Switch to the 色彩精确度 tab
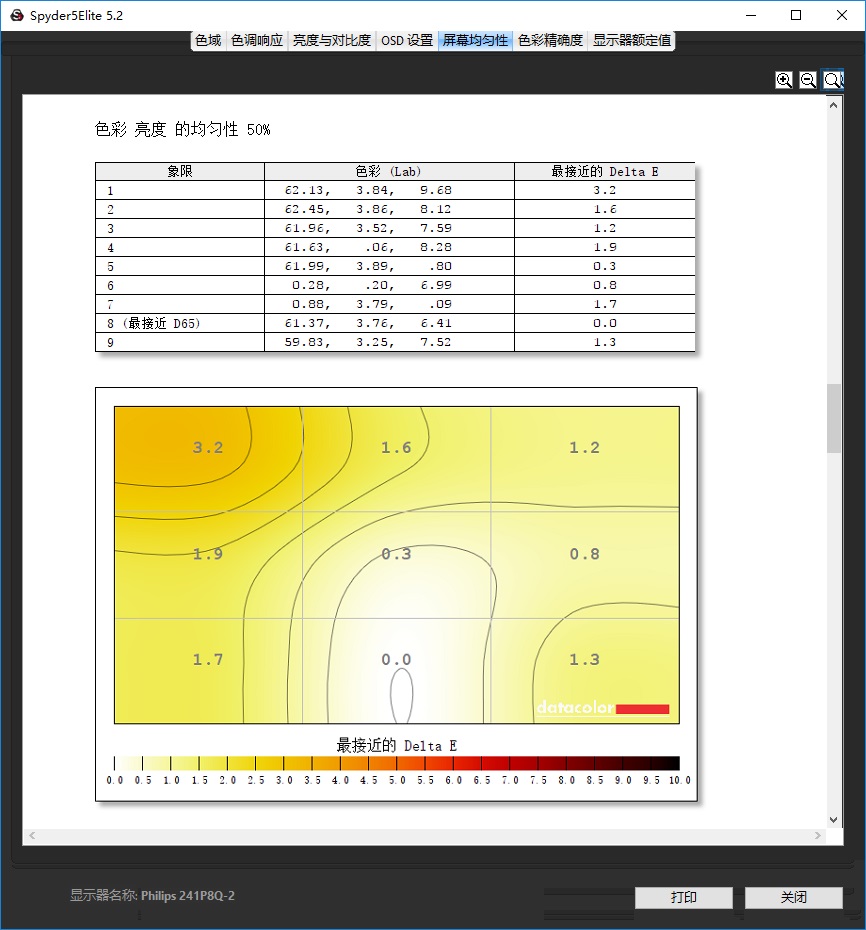Viewport: 866px width, 930px height. coord(550,40)
